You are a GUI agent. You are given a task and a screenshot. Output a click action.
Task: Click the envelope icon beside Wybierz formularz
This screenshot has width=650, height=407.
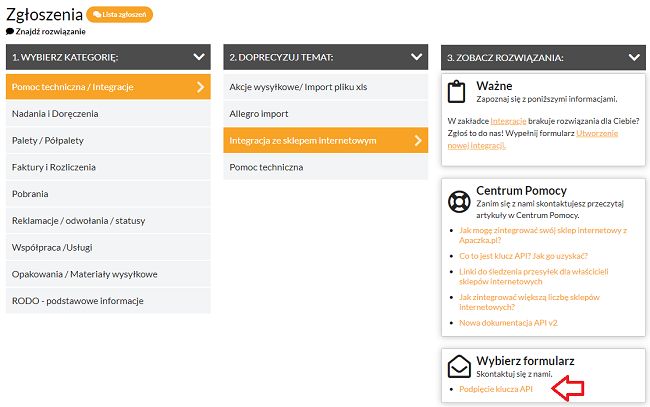click(458, 366)
